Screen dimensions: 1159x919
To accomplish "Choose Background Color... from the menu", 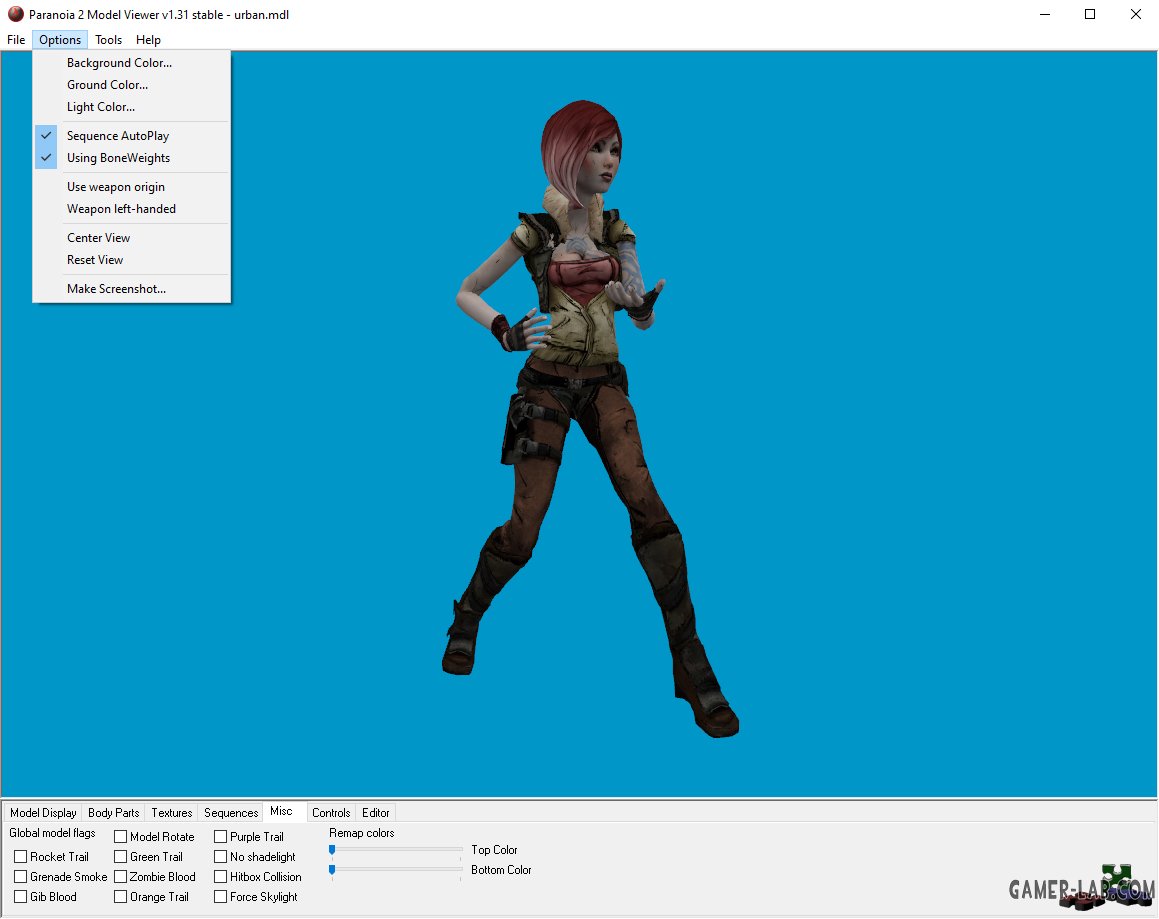I will click(132, 63).
